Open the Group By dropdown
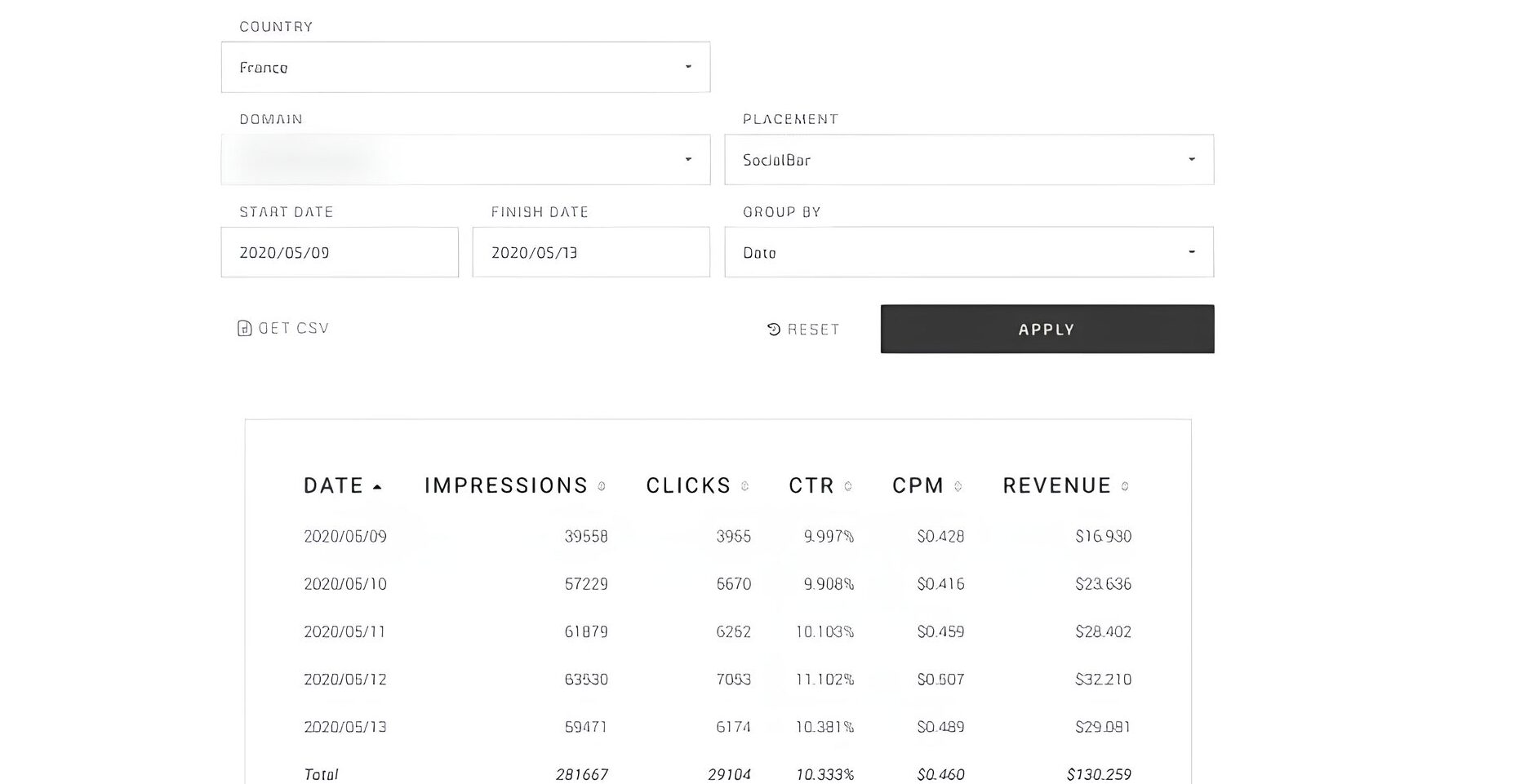 click(x=968, y=252)
